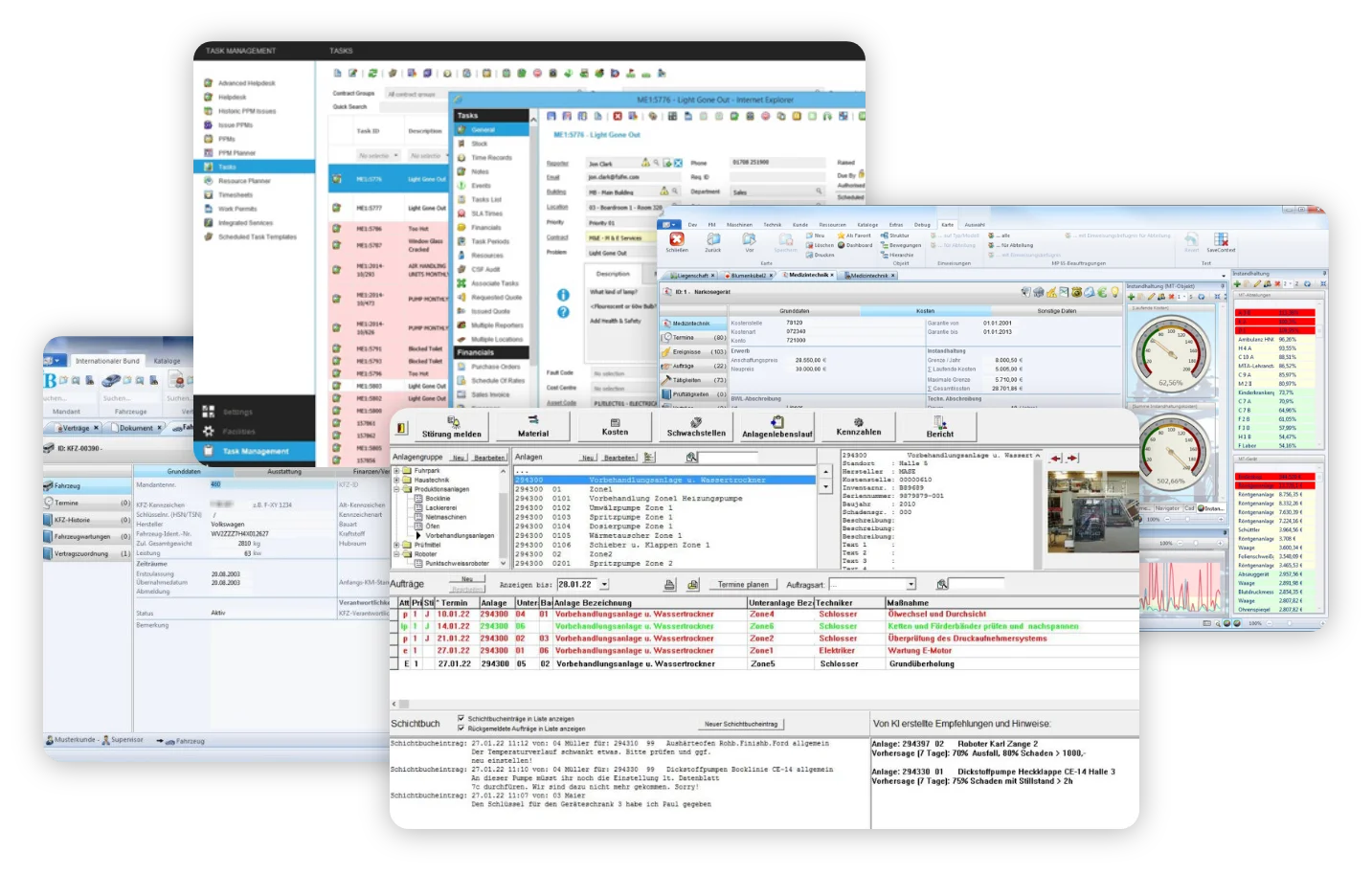Viewport: 1372px width, 874px height.
Task: Click the Techniker column header
Action: click(x=849, y=603)
